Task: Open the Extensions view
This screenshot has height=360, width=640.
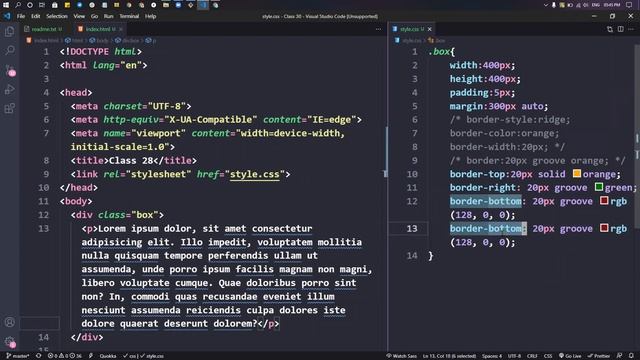Action: pos(9,108)
